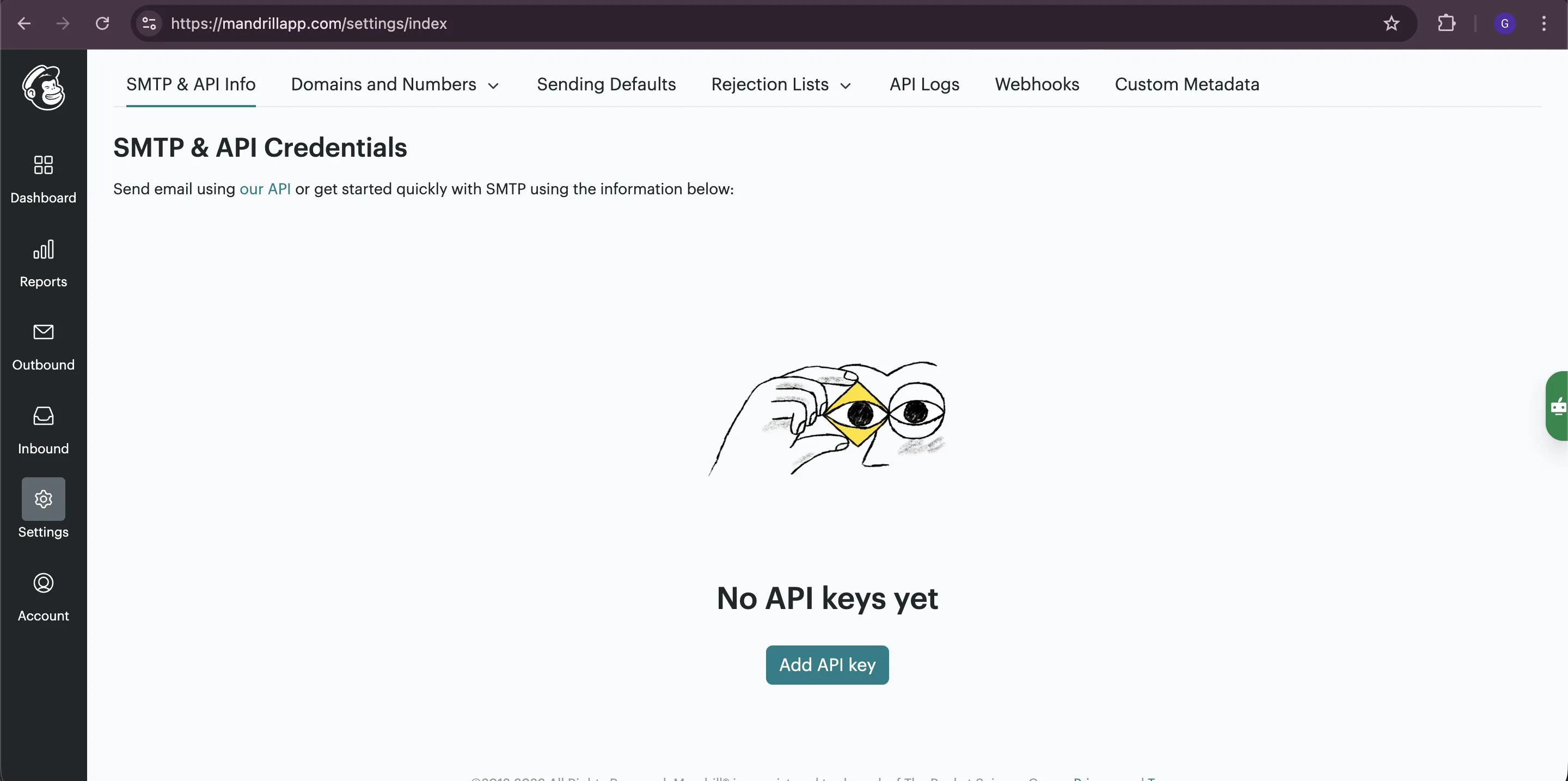
Task: Open the Chrome profile avatar G
Action: [x=1505, y=24]
